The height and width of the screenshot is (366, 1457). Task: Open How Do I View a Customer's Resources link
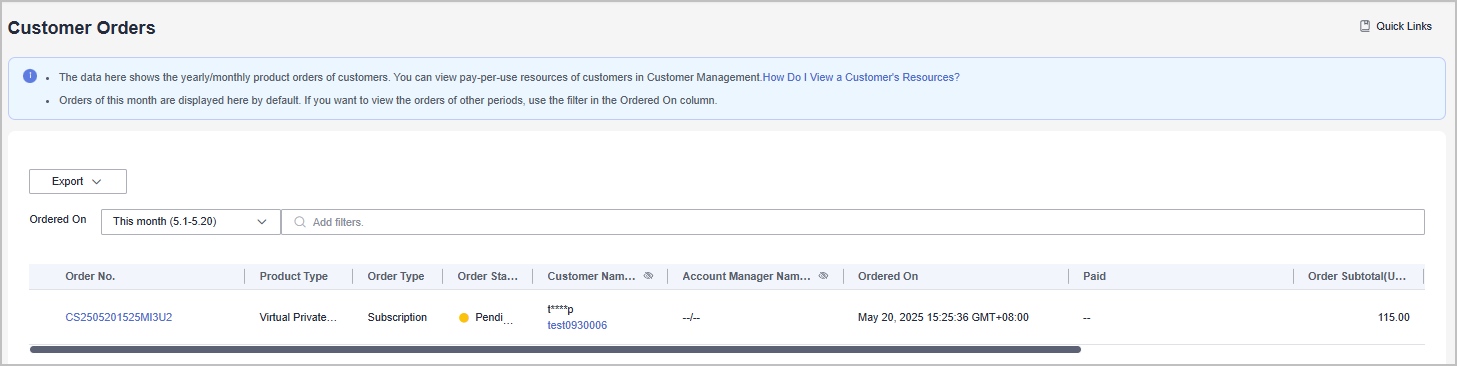pos(861,77)
